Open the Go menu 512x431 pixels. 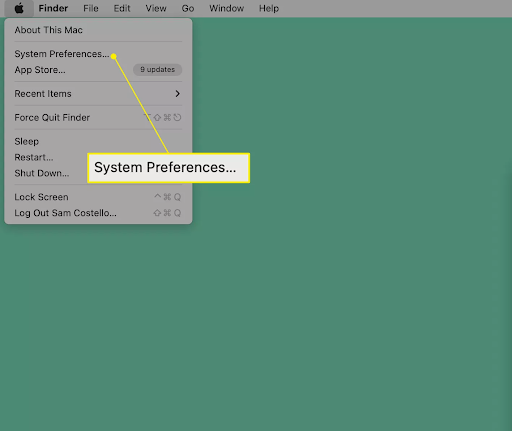point(188,8)
